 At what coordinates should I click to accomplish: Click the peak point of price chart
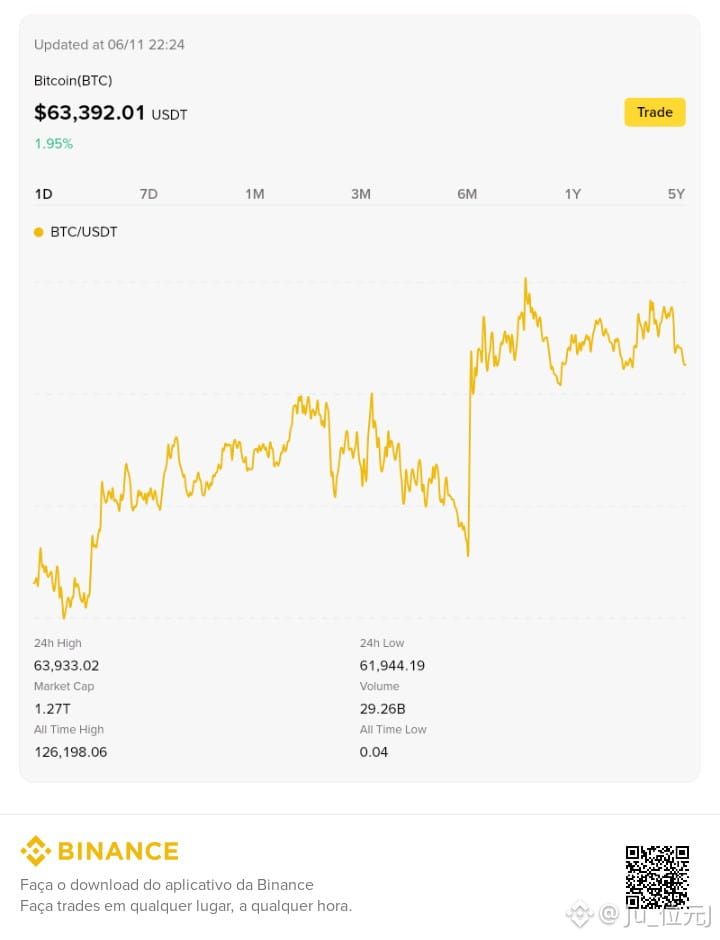click(526, 279)
